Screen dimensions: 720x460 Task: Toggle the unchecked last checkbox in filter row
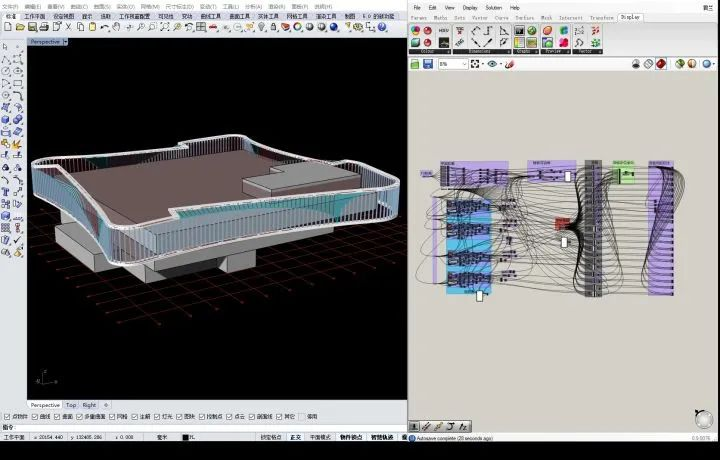coord(302,417)
